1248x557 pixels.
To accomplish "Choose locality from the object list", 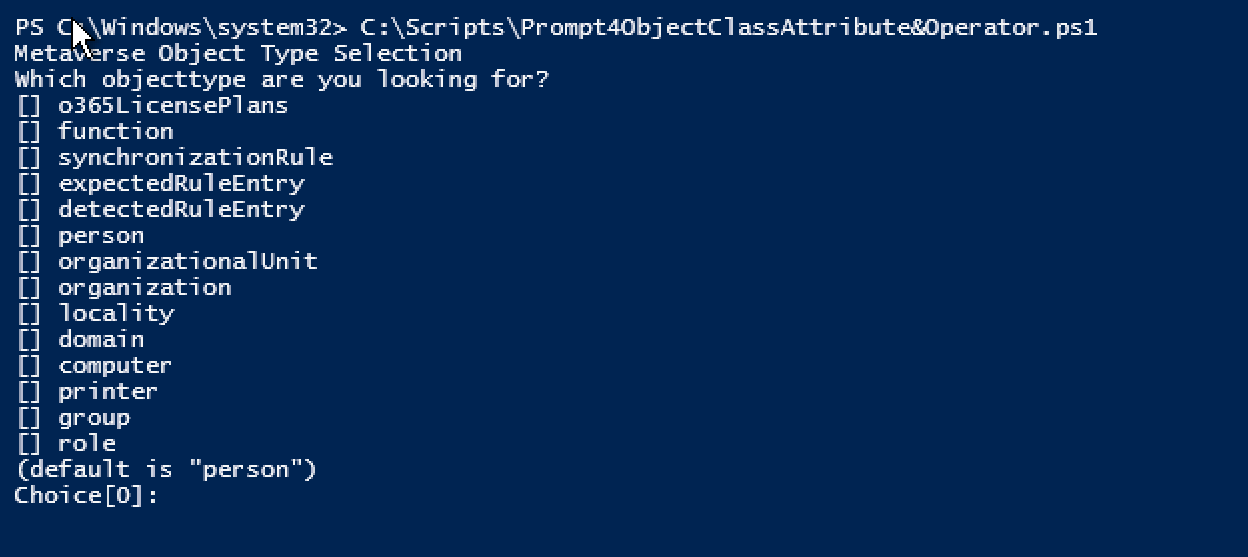I will coord(116,313).
